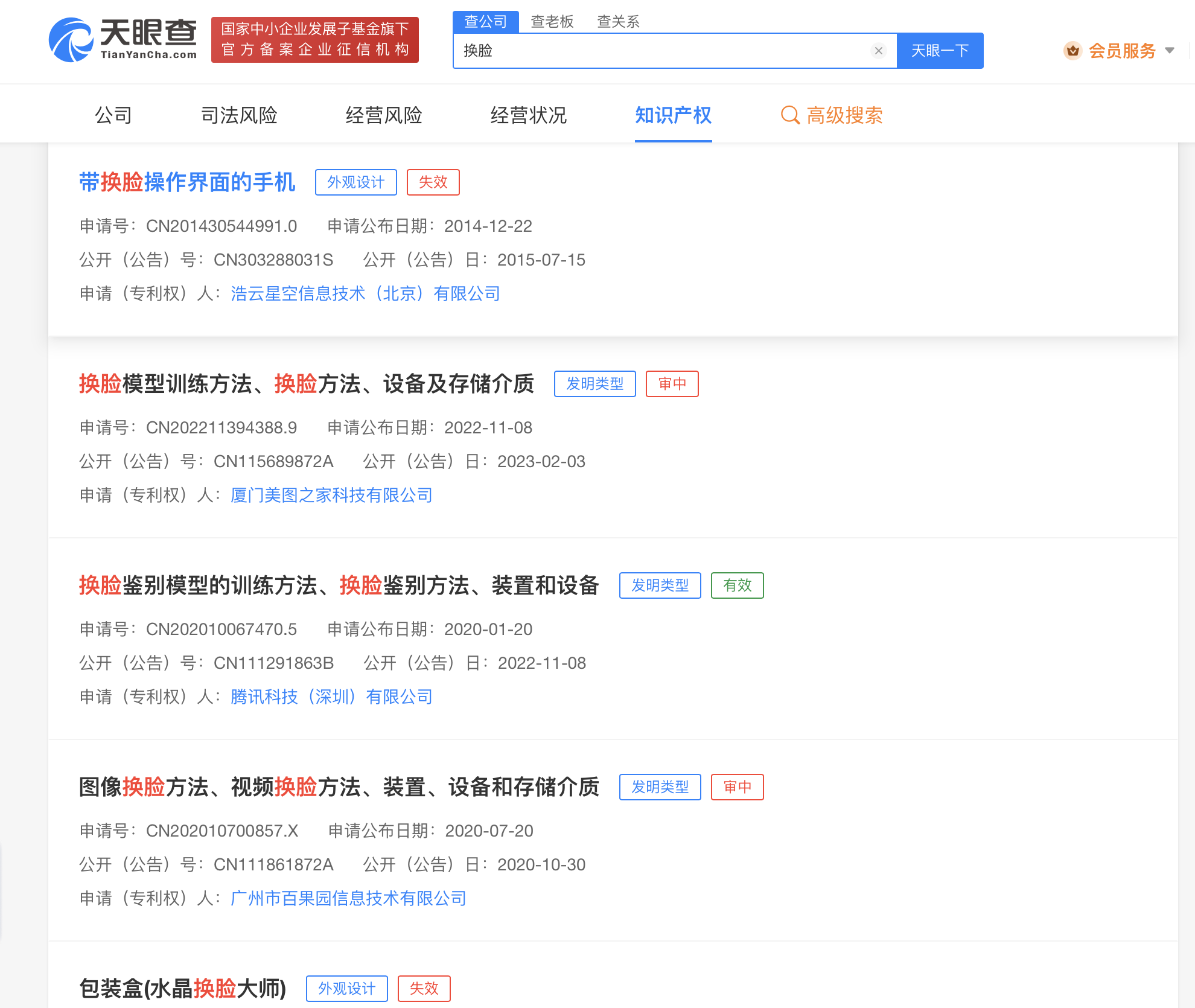The image size is (1195, 1008).
Task: Click the member crown icon
Action: click(x=1072, y=51)
